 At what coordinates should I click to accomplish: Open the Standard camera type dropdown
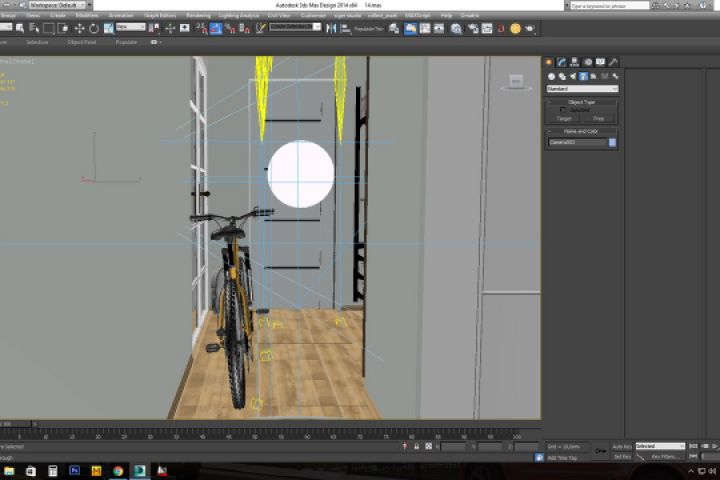pyautogui.click(x=582, y=89)
